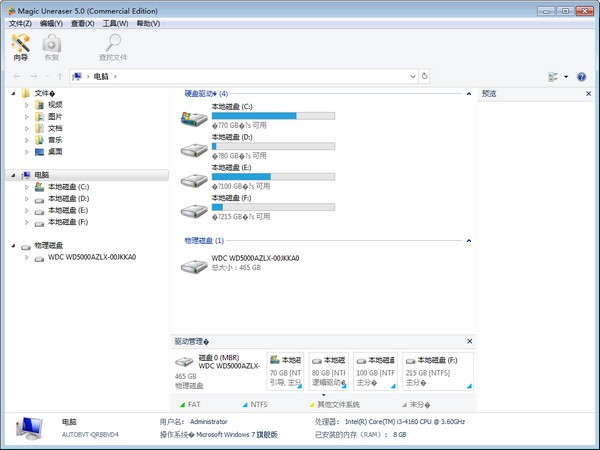Click the computer icon in status panel
The image size is (600, 450).
[x=30, y=428]
